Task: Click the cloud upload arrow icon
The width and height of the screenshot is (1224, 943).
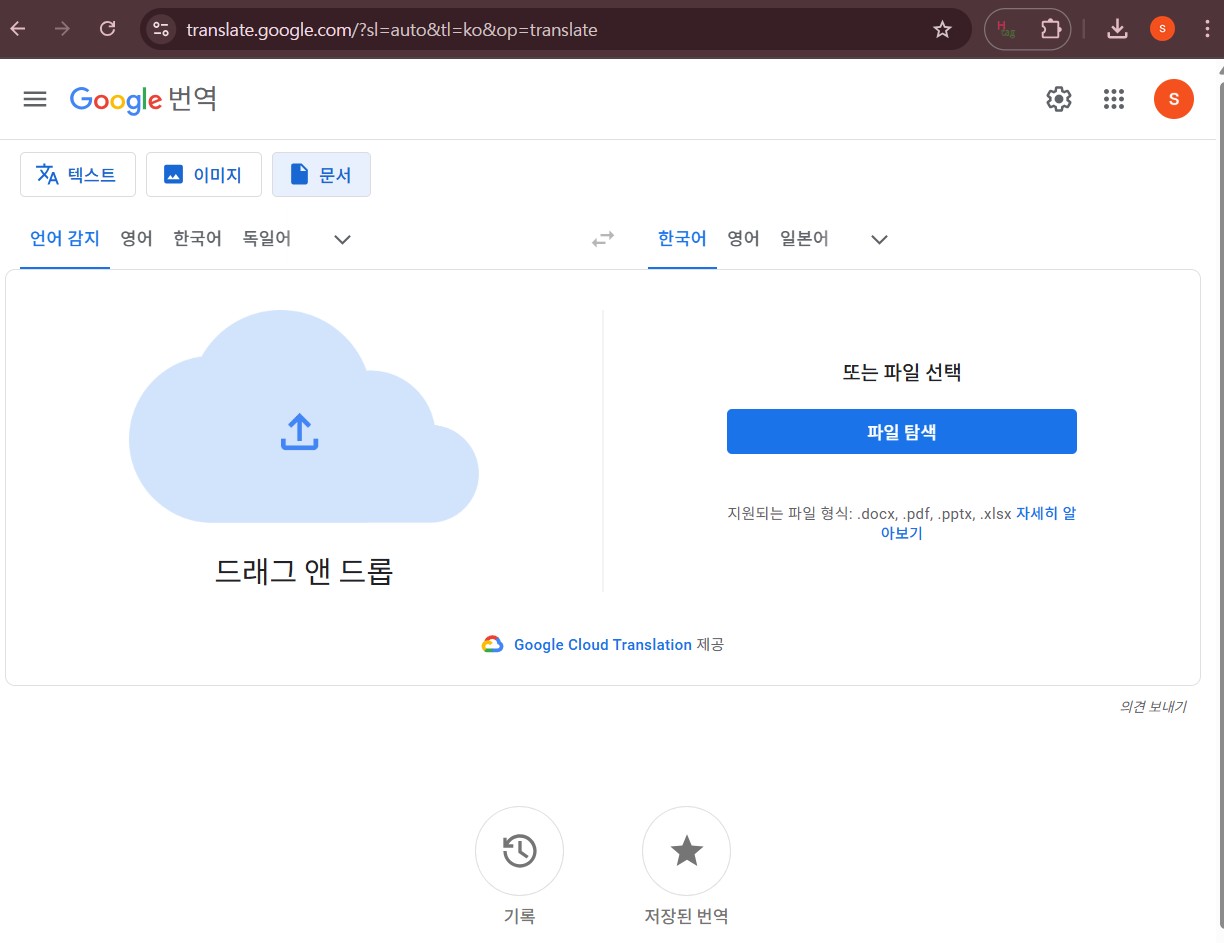Action: tap(299, 432)
